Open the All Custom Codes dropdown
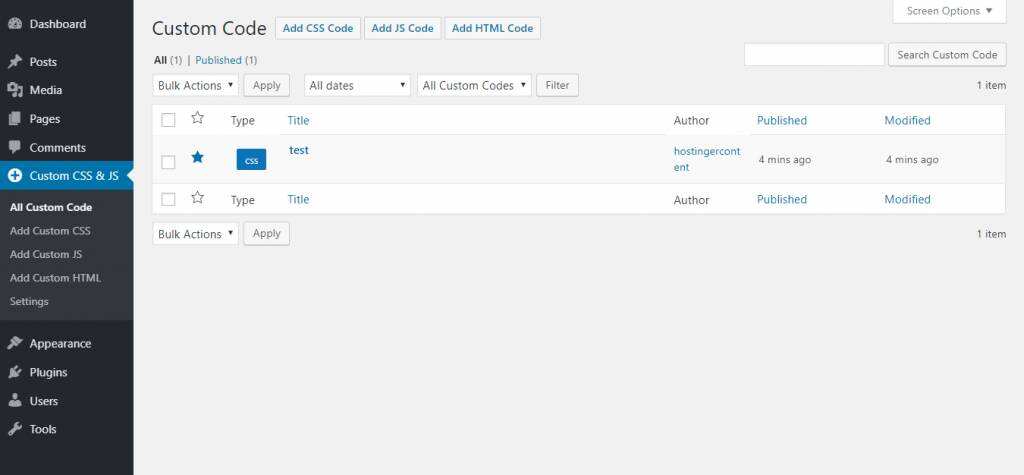Image resolution: width=1024 pixels, height=475 pixels. click(473, 86)
